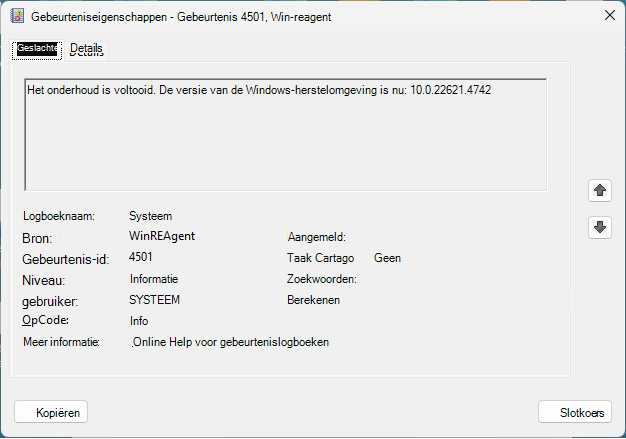Click the gebruiker: label
626x439 pixels.
click(x=50, y=301)
